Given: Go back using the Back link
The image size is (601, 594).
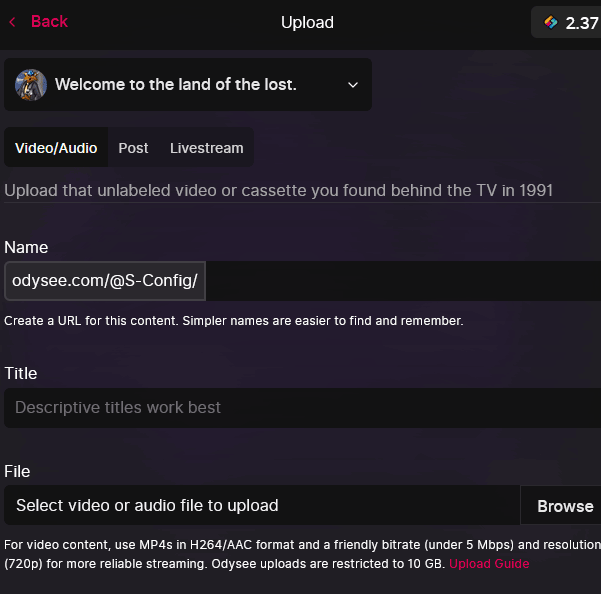Looking at the screenshot, I should [x=49, y=21].
